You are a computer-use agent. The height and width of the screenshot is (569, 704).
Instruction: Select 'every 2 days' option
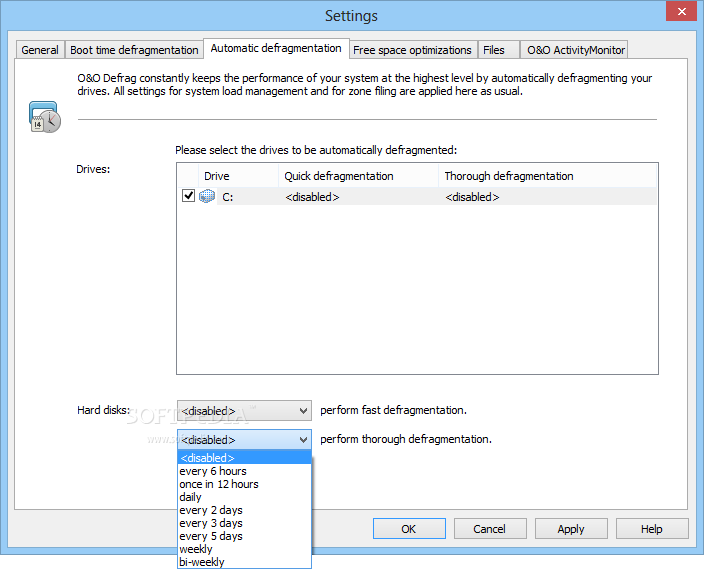coord(244,510)
